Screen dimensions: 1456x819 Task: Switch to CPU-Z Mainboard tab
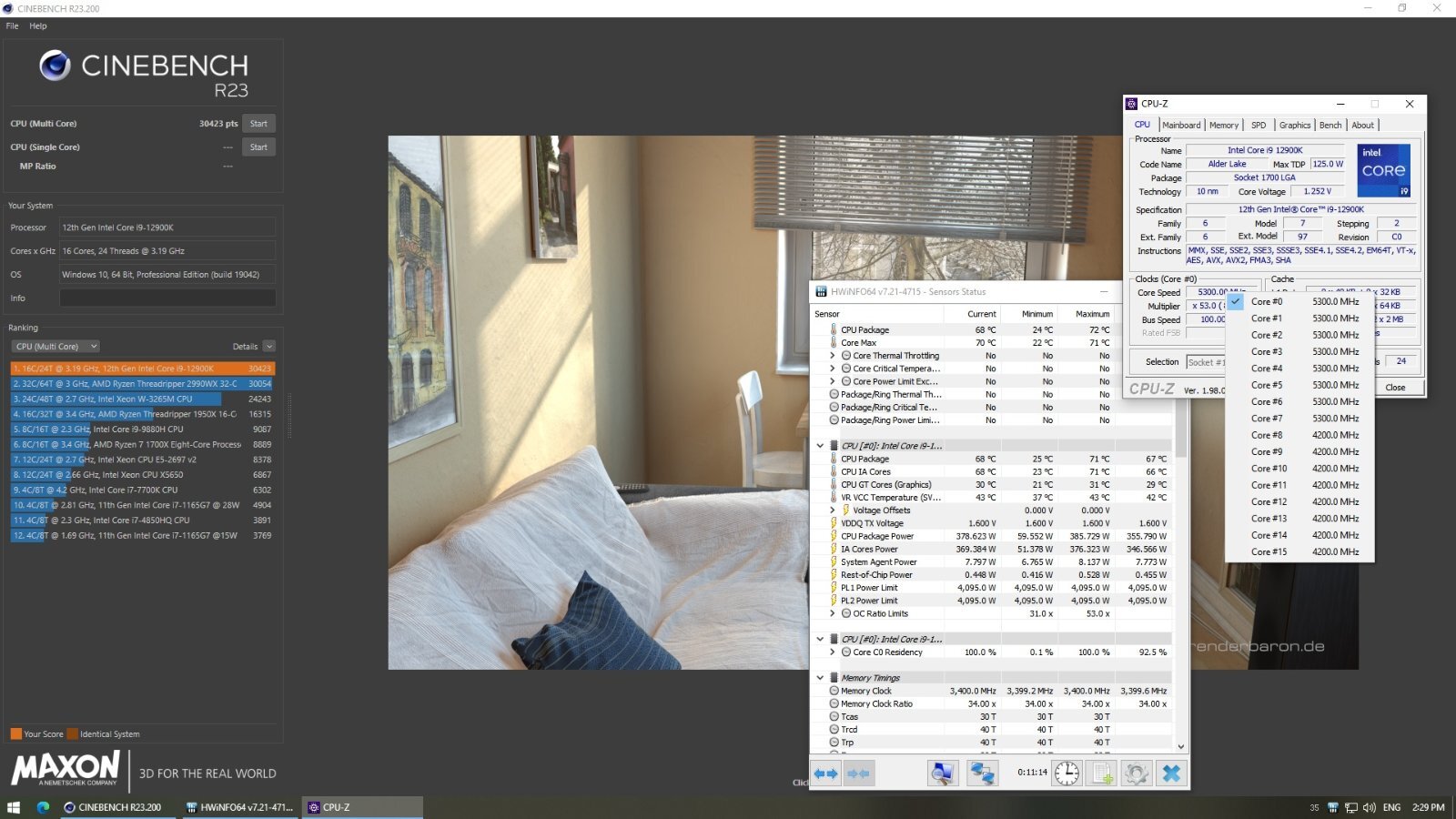tap(1181, 125)
